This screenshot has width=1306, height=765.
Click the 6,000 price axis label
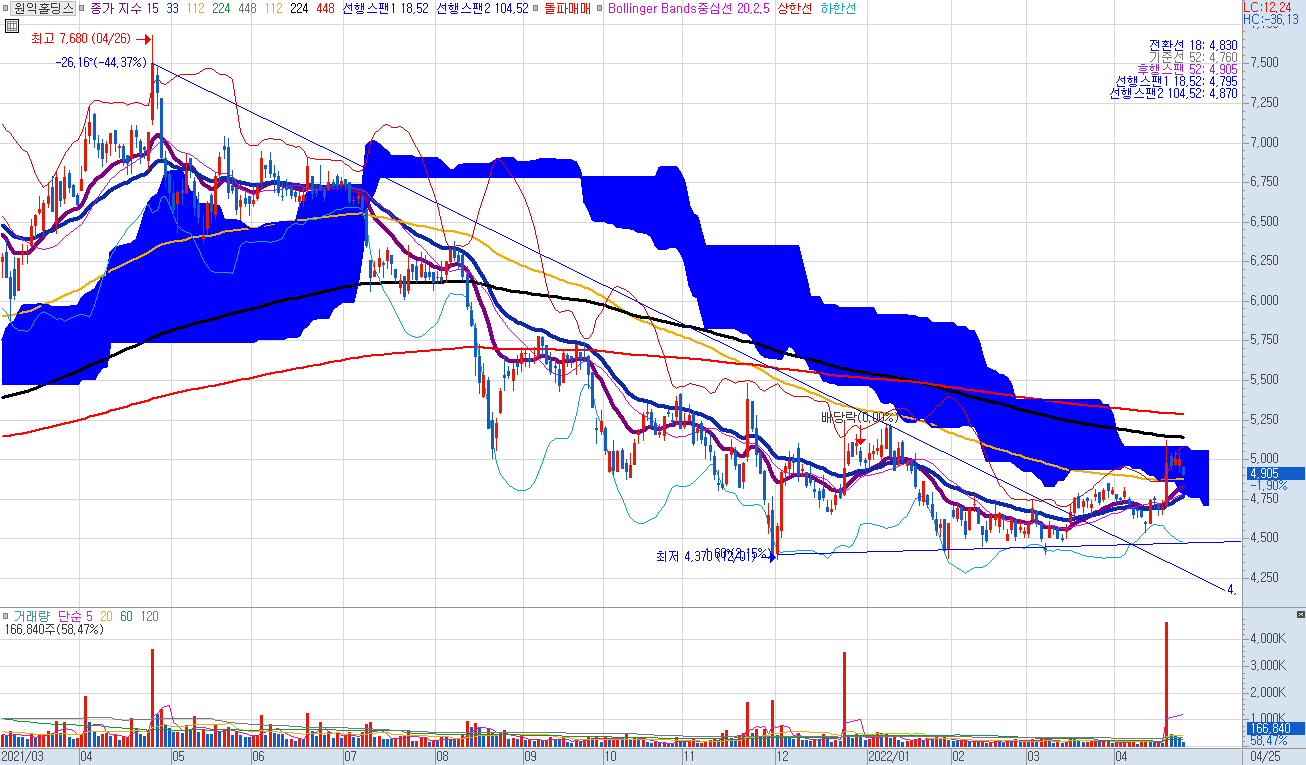[1265, 300]
